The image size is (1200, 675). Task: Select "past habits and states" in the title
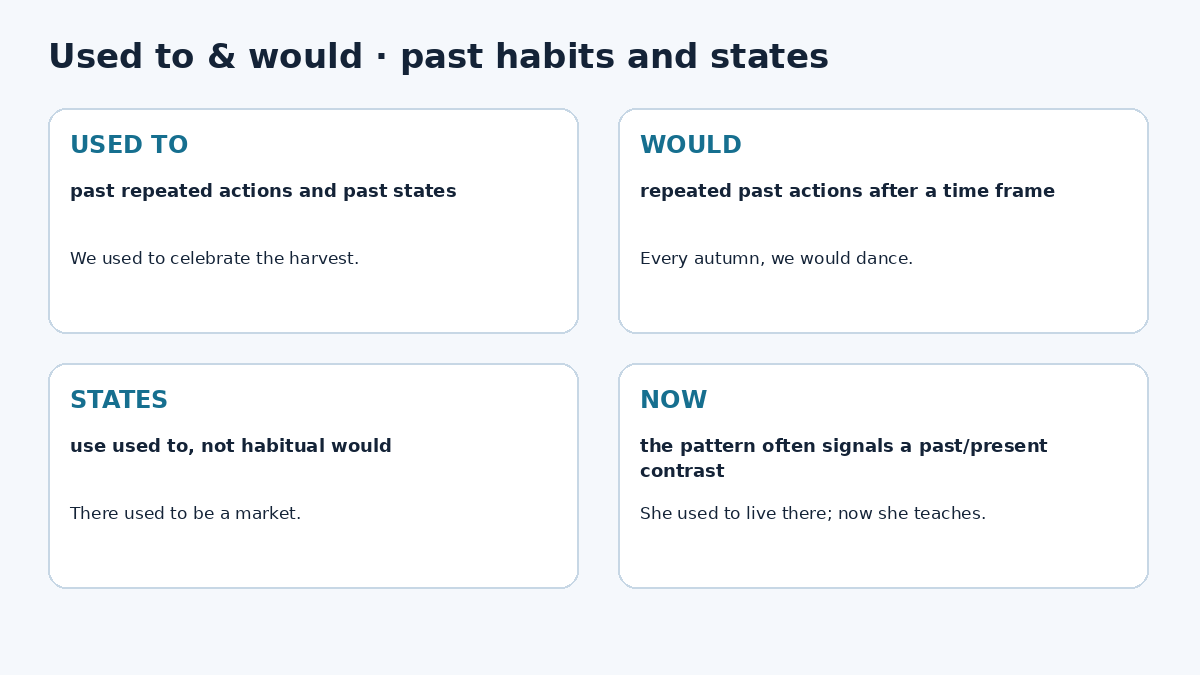(x=614, y=57)
